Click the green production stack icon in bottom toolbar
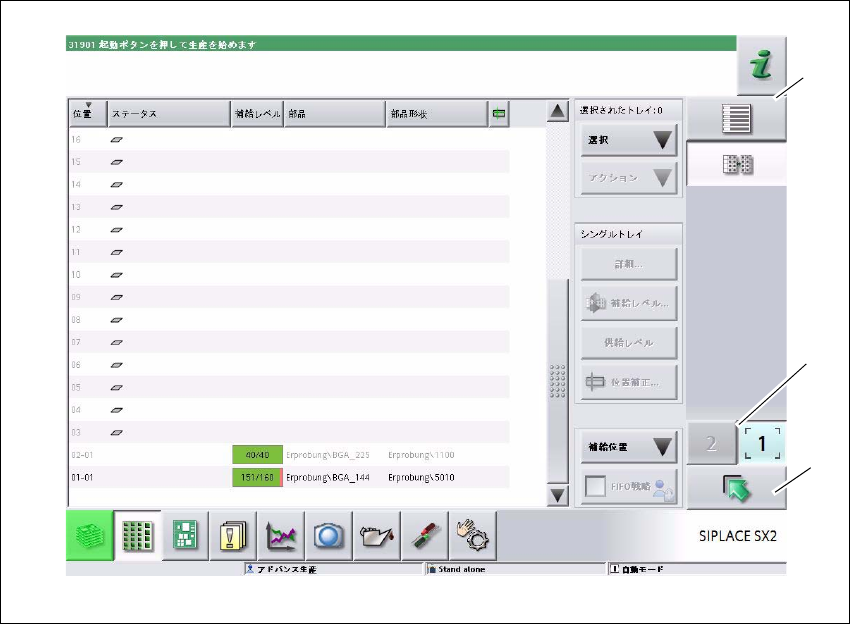 pos(90,535)
